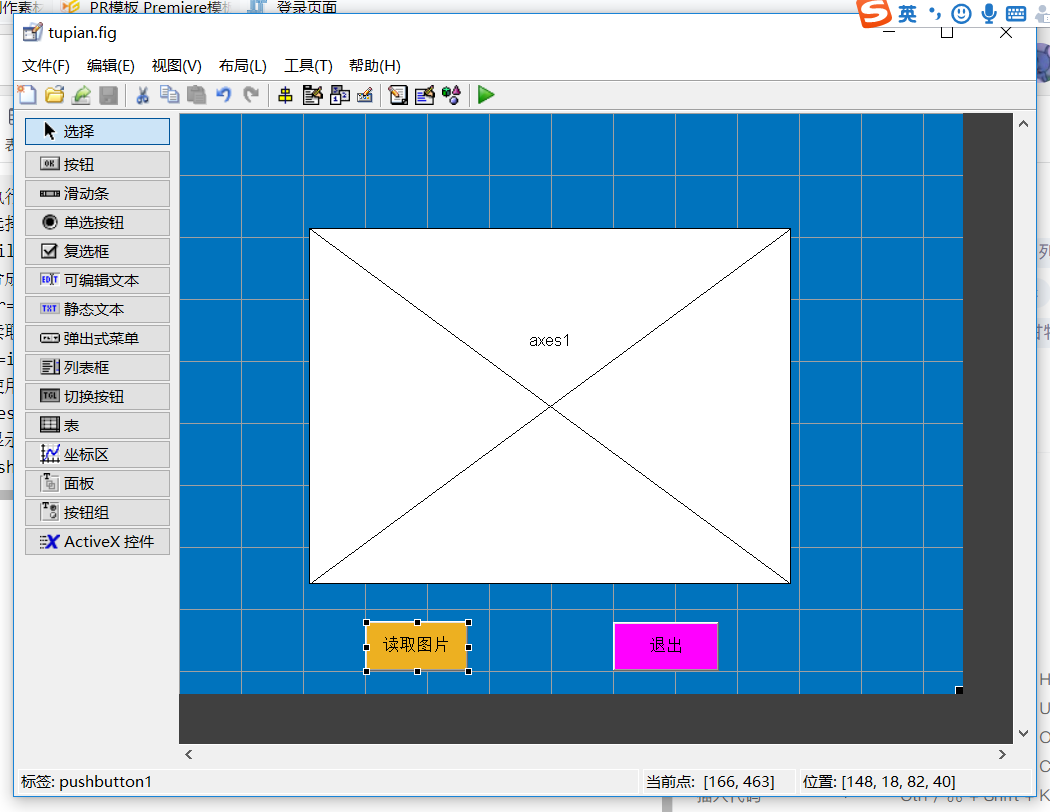Select the axes1 plot area
This screenshot has width=1050, height=812.
click(550, 406)
